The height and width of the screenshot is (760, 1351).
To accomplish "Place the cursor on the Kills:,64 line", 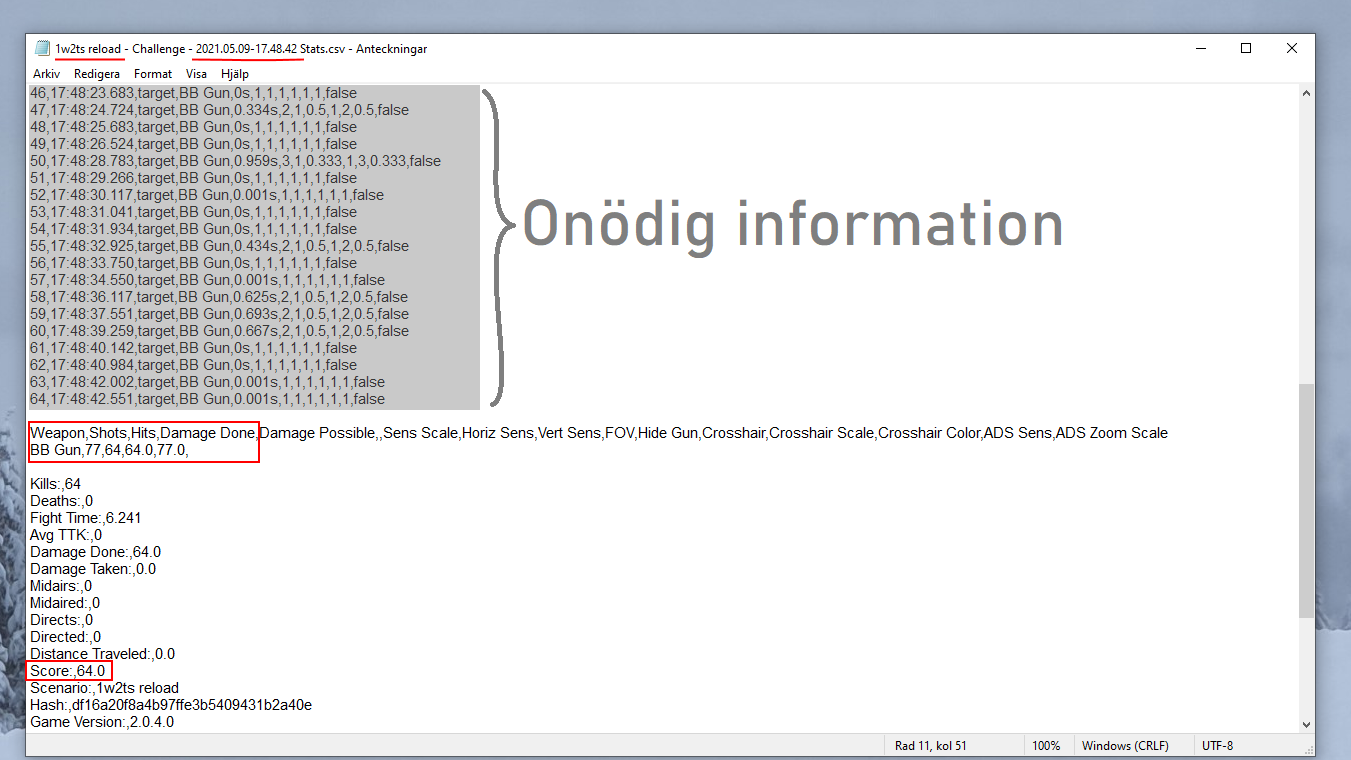I will (56, 484).
